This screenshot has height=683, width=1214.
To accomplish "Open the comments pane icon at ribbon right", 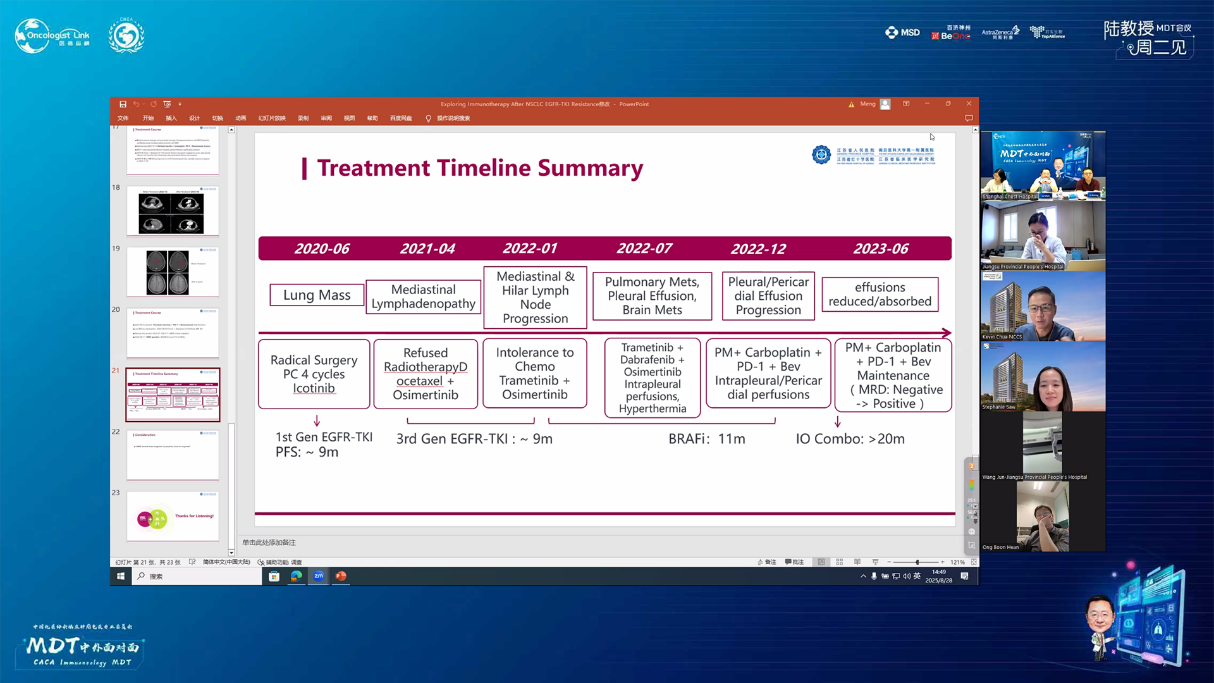I will pyautogui.click(x=968, y=118).
